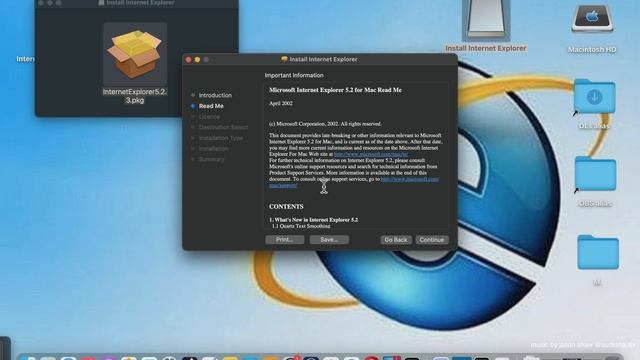Viewport: 640px width, 360px height.
Task: Minimize the installer window with yellow button
Action: click(x=197, y=60)
